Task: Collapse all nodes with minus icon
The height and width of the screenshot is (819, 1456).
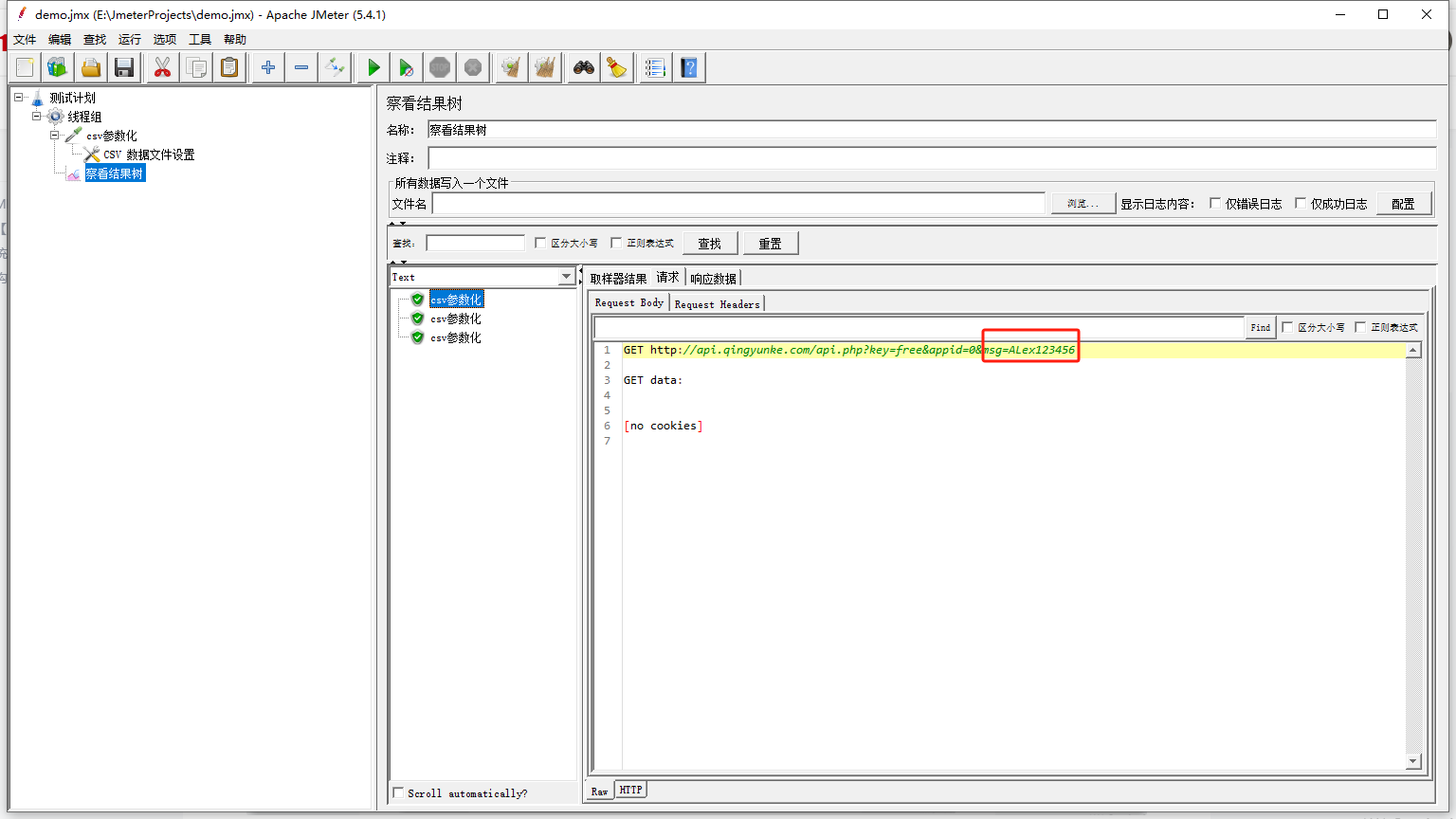Action: (301, 67)
